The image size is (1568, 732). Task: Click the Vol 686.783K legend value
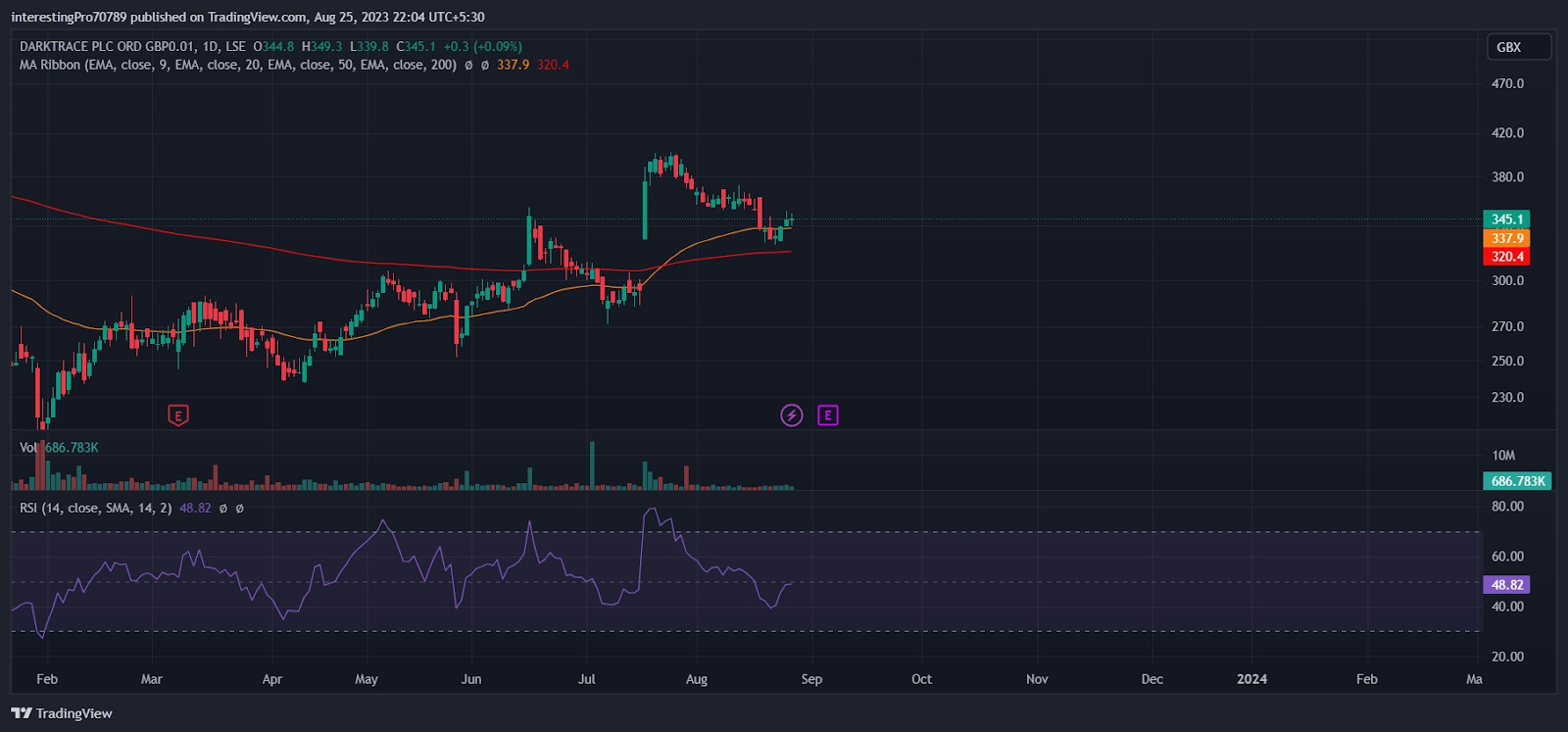tap(72, 447)
